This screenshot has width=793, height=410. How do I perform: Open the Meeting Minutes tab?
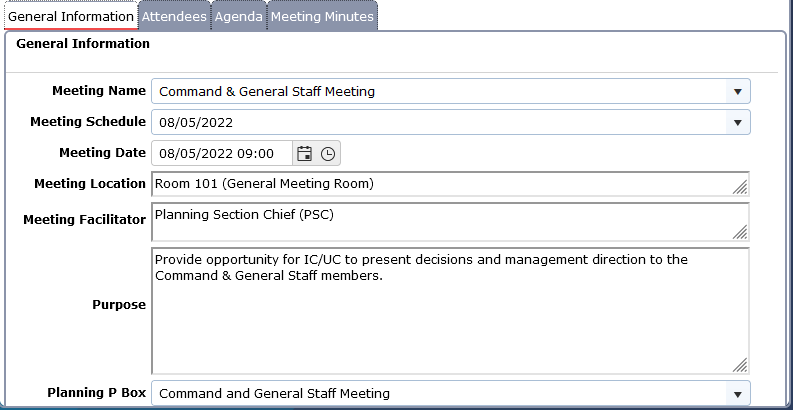pos(322,16)
